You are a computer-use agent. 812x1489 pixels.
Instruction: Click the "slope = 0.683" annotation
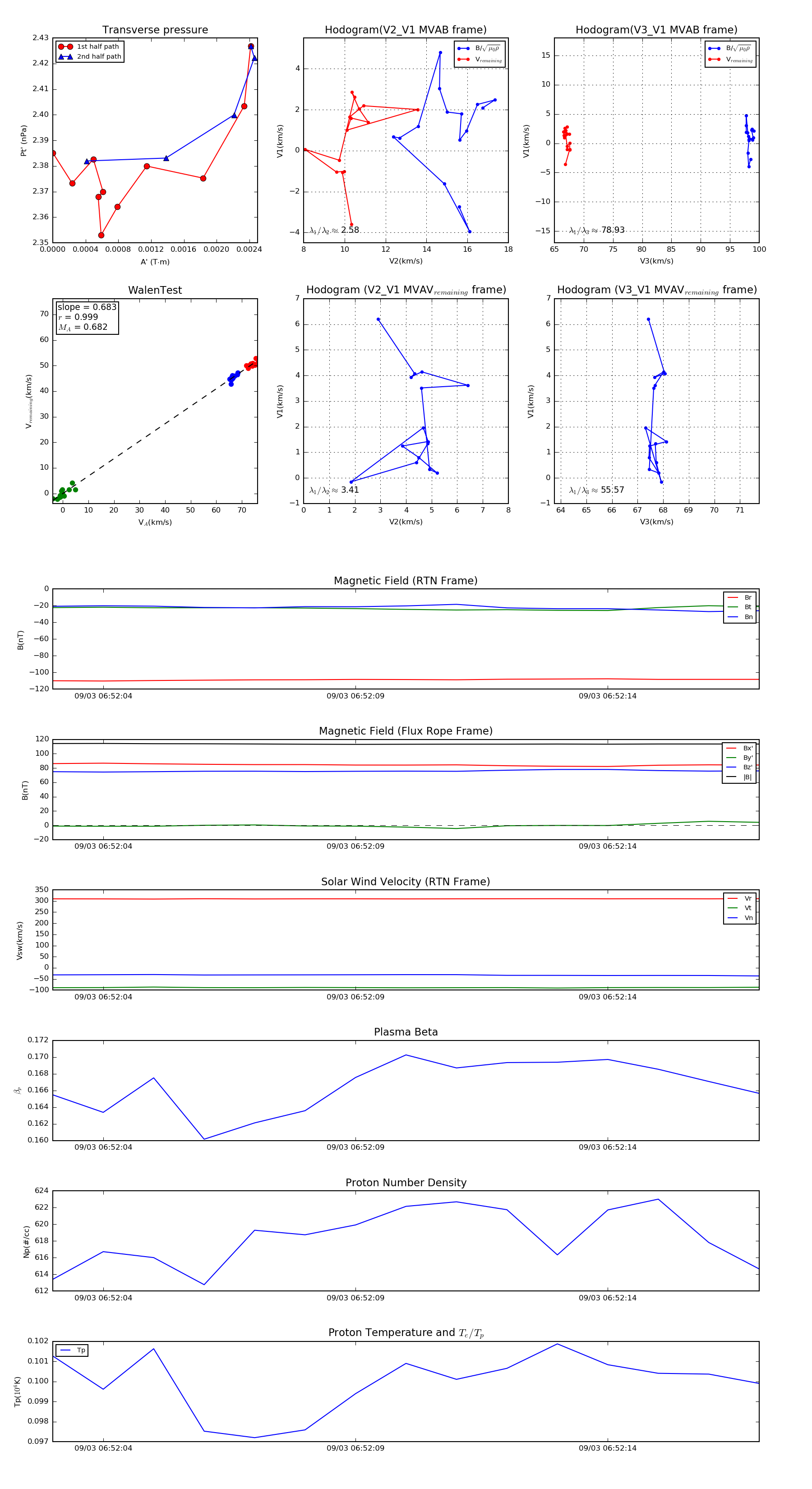pos(87,307)
